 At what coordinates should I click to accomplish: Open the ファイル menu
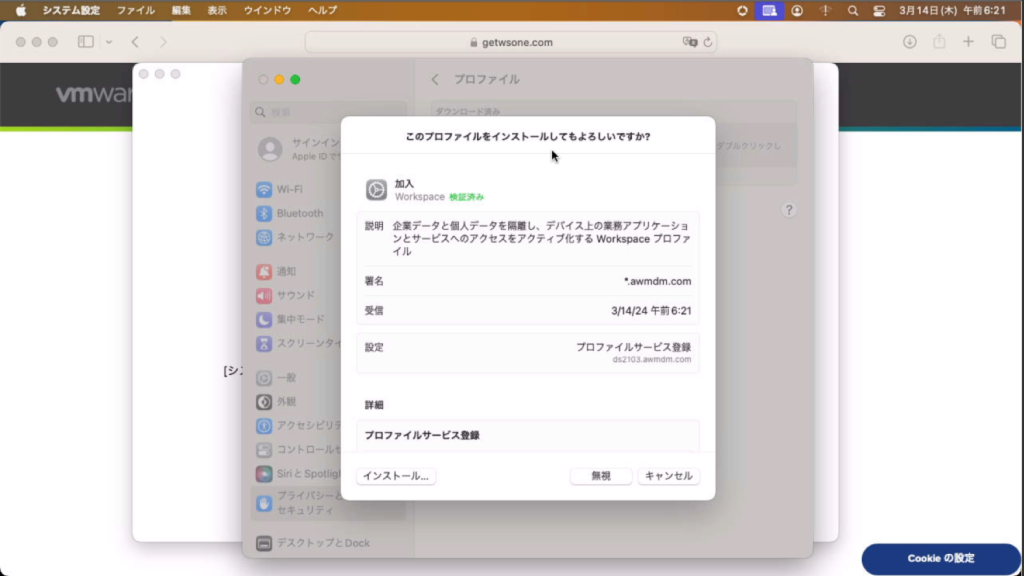(136, 10)
